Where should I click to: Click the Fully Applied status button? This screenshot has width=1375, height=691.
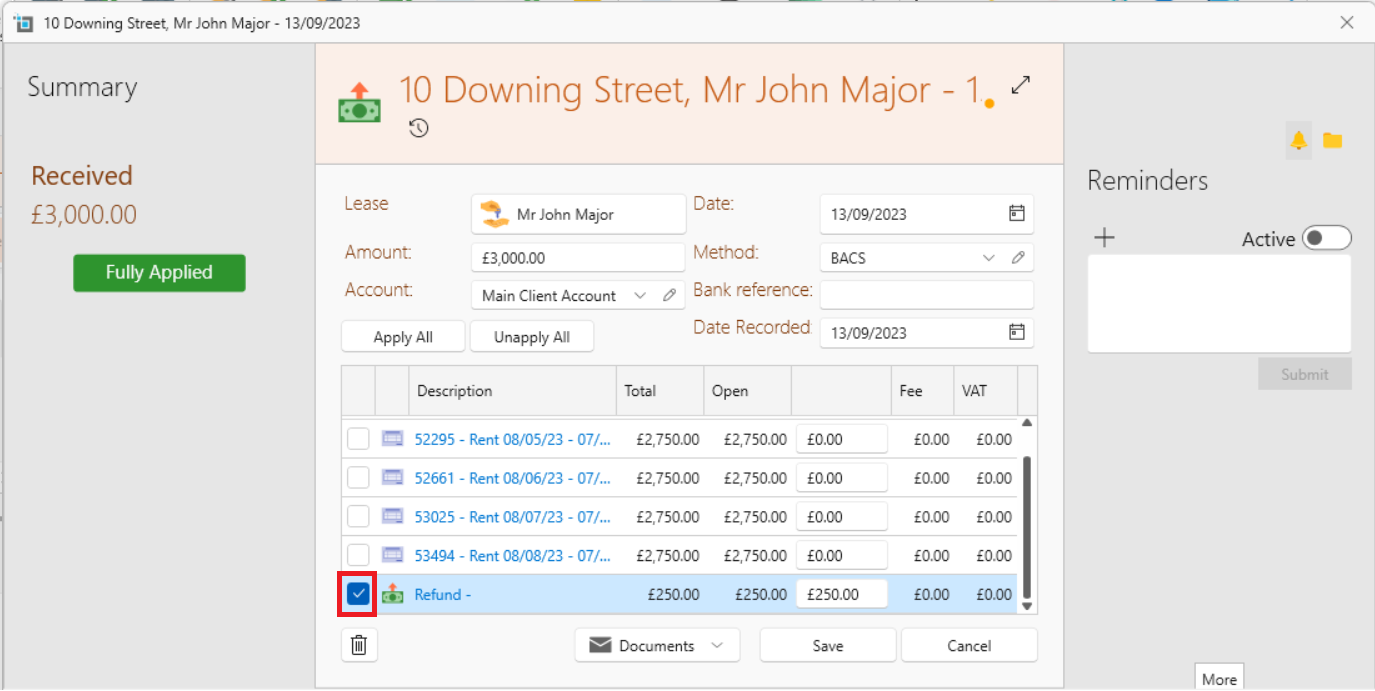point(159,272)
